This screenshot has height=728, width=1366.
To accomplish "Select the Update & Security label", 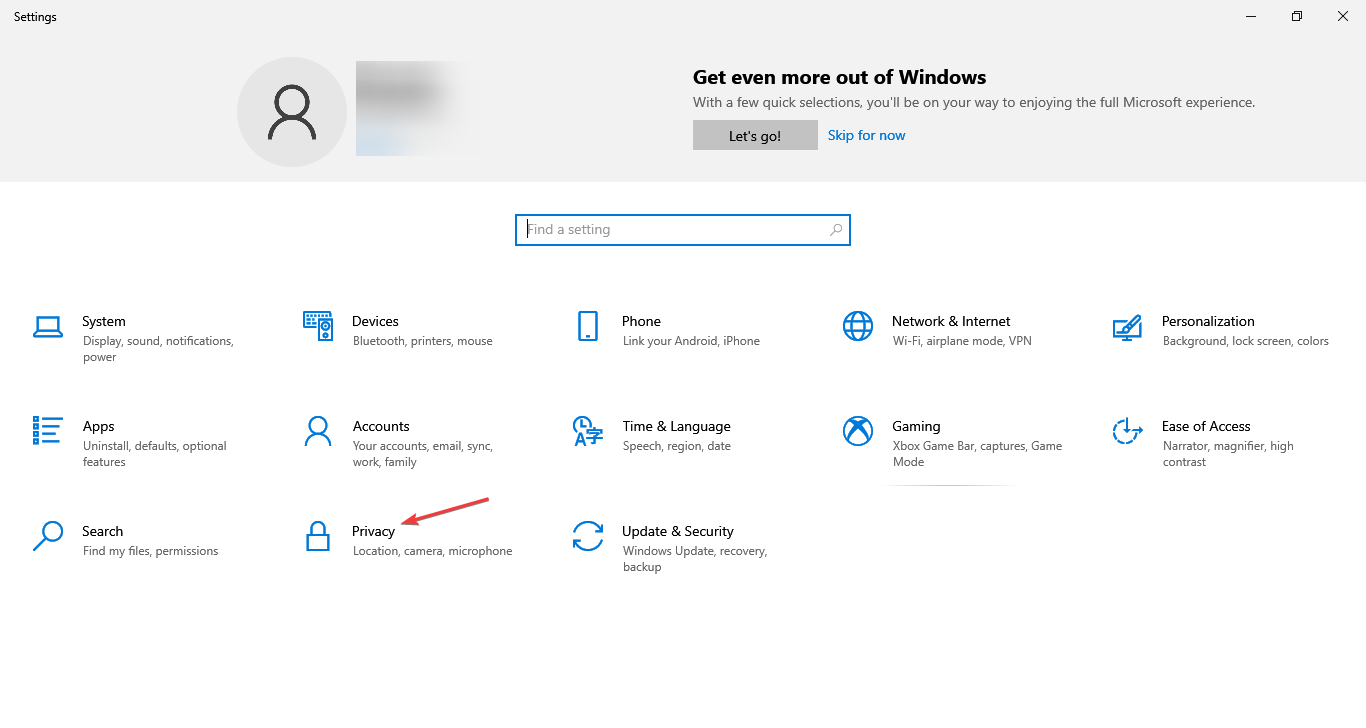I will [677, 531].
